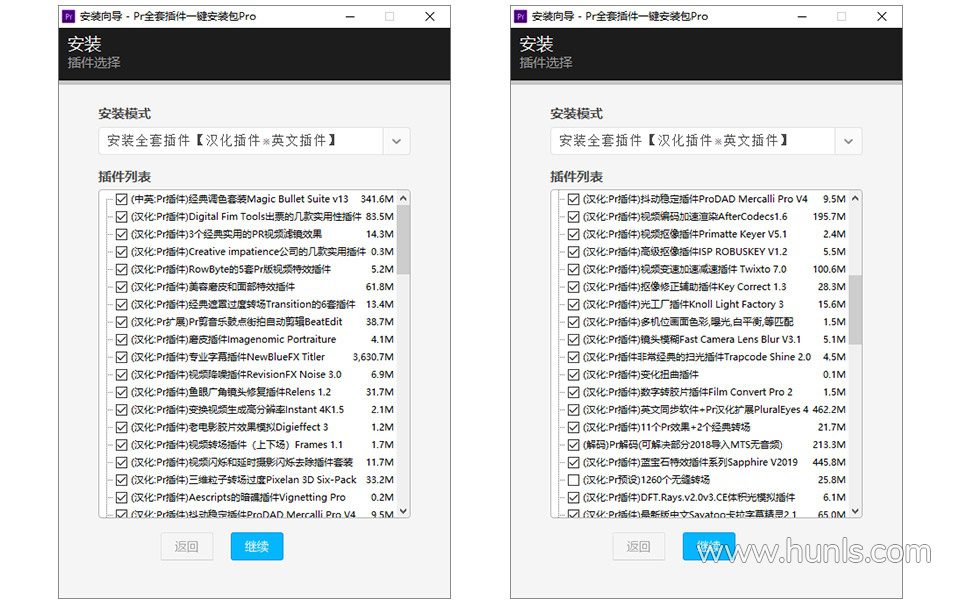Toggle Trapcode Shine 2.0 checkbox
This screenshot has height=606, width=960.
point(573,357)
